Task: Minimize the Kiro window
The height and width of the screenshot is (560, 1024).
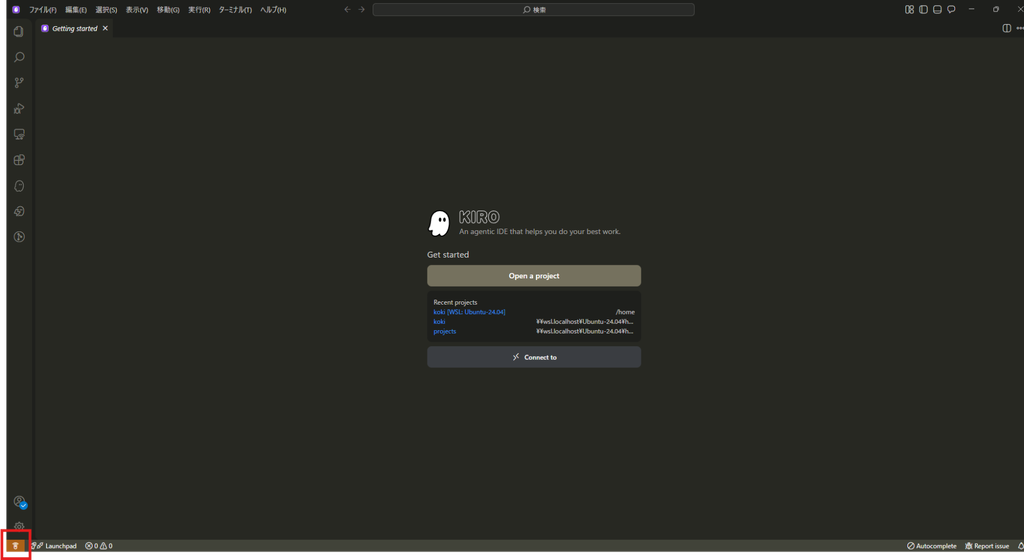Action: click(971, 9)
